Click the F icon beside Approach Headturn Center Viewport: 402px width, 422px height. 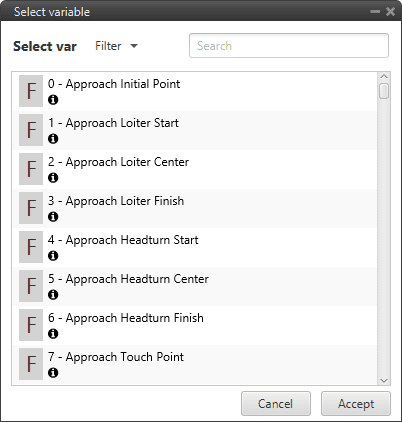31,286
